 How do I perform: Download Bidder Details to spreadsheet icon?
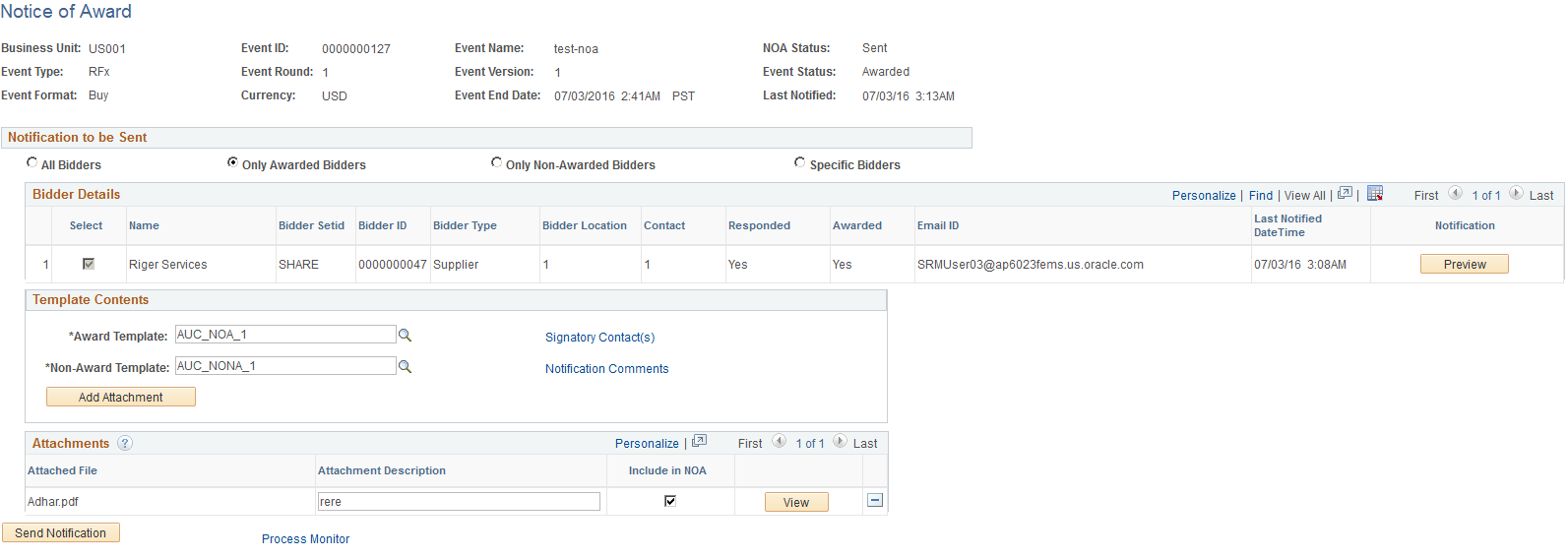click(x=1375, y=194)
